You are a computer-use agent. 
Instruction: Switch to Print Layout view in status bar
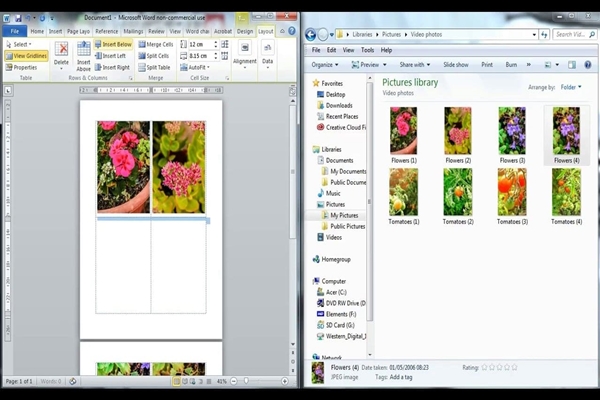(x=177, y=381)
